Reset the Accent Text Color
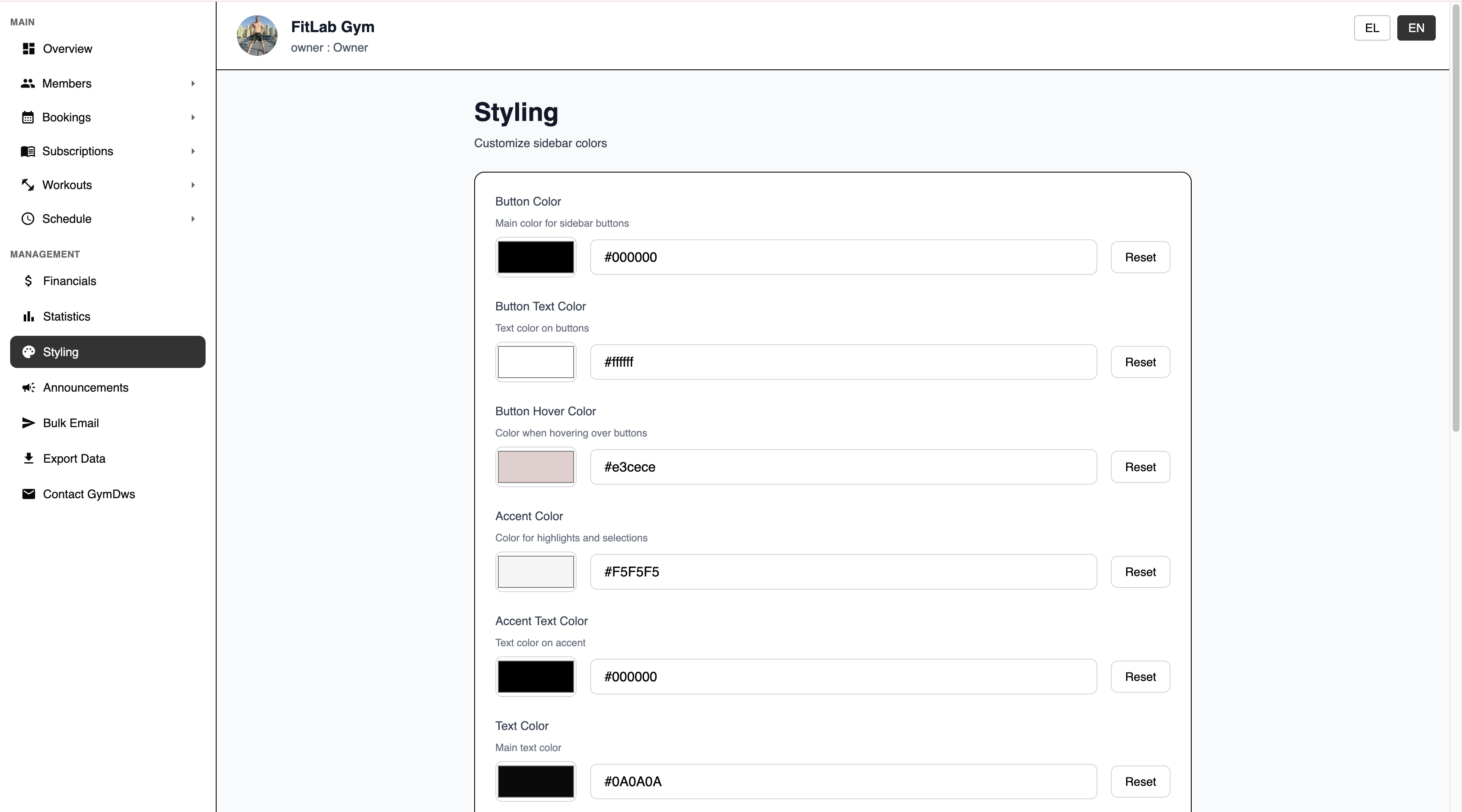The width and height of the screenshot is (1462, 812). (1140, 676)
